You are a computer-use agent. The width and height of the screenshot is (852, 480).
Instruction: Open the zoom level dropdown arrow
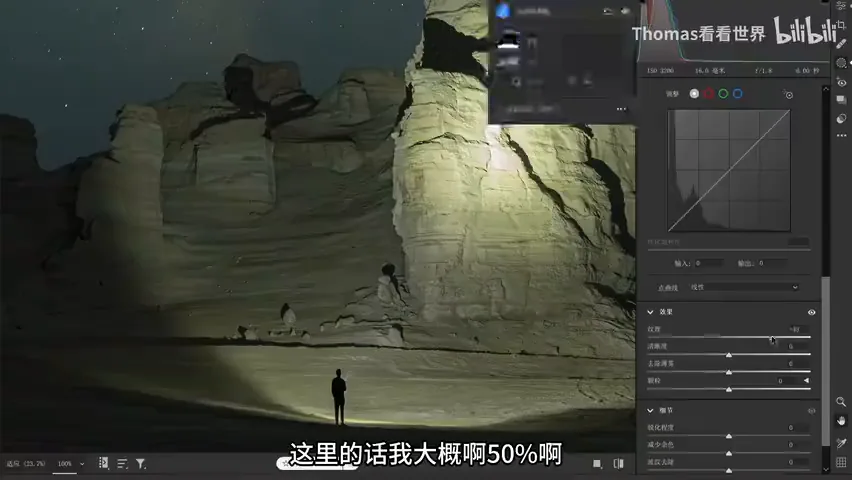[x=82, y=464]
